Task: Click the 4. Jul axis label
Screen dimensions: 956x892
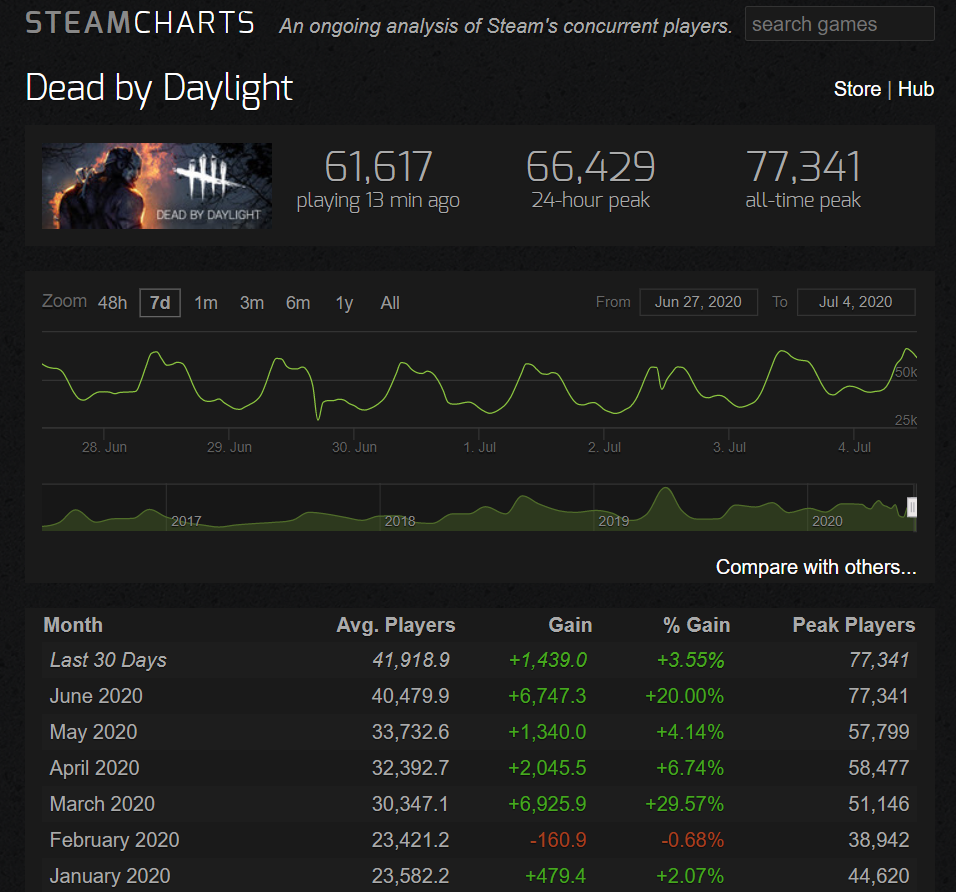Action: [854, 448]
